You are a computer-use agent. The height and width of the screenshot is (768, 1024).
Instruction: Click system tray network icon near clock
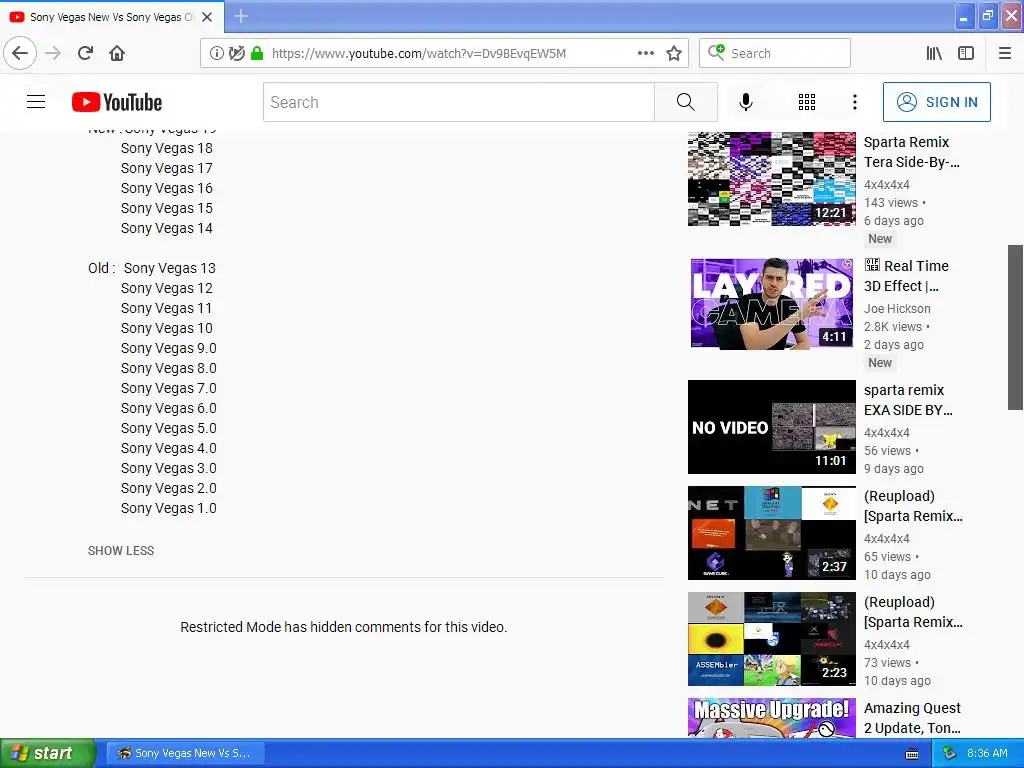pyautogui.click(x=950, y=753)
